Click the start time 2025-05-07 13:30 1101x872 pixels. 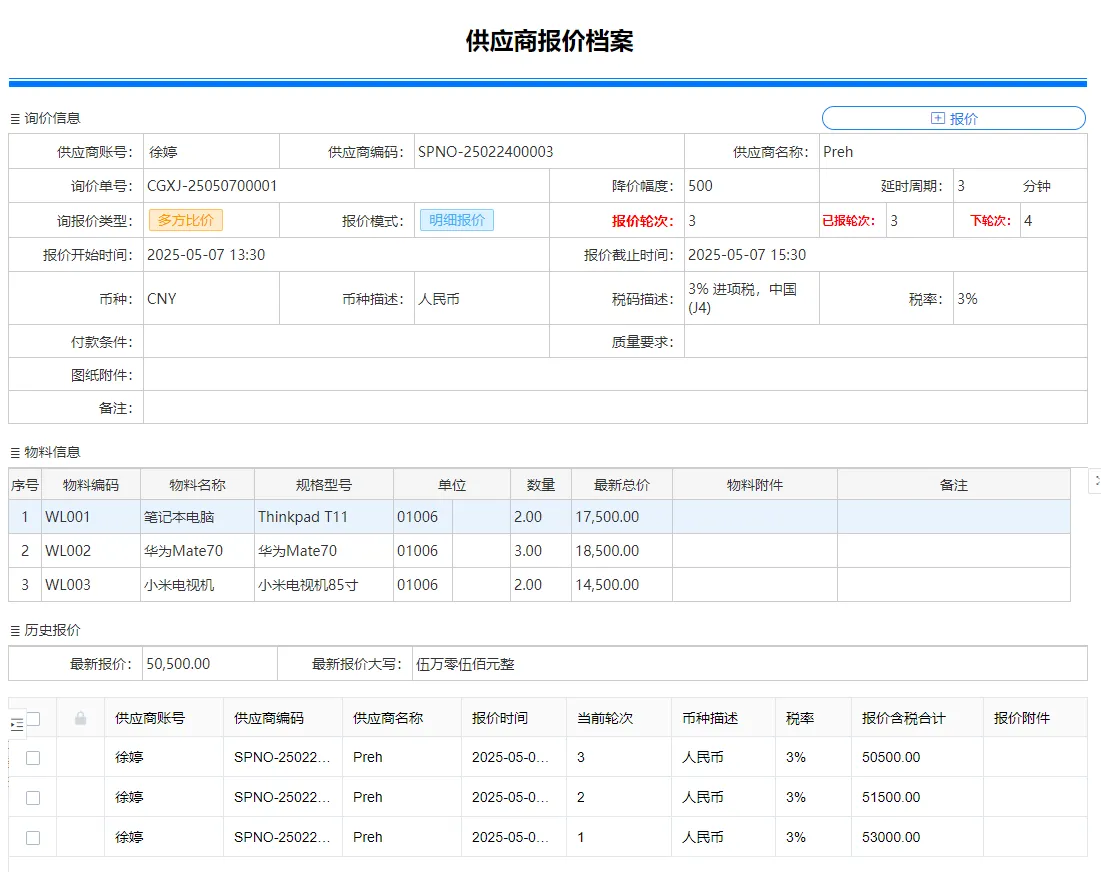click(206, 255)
